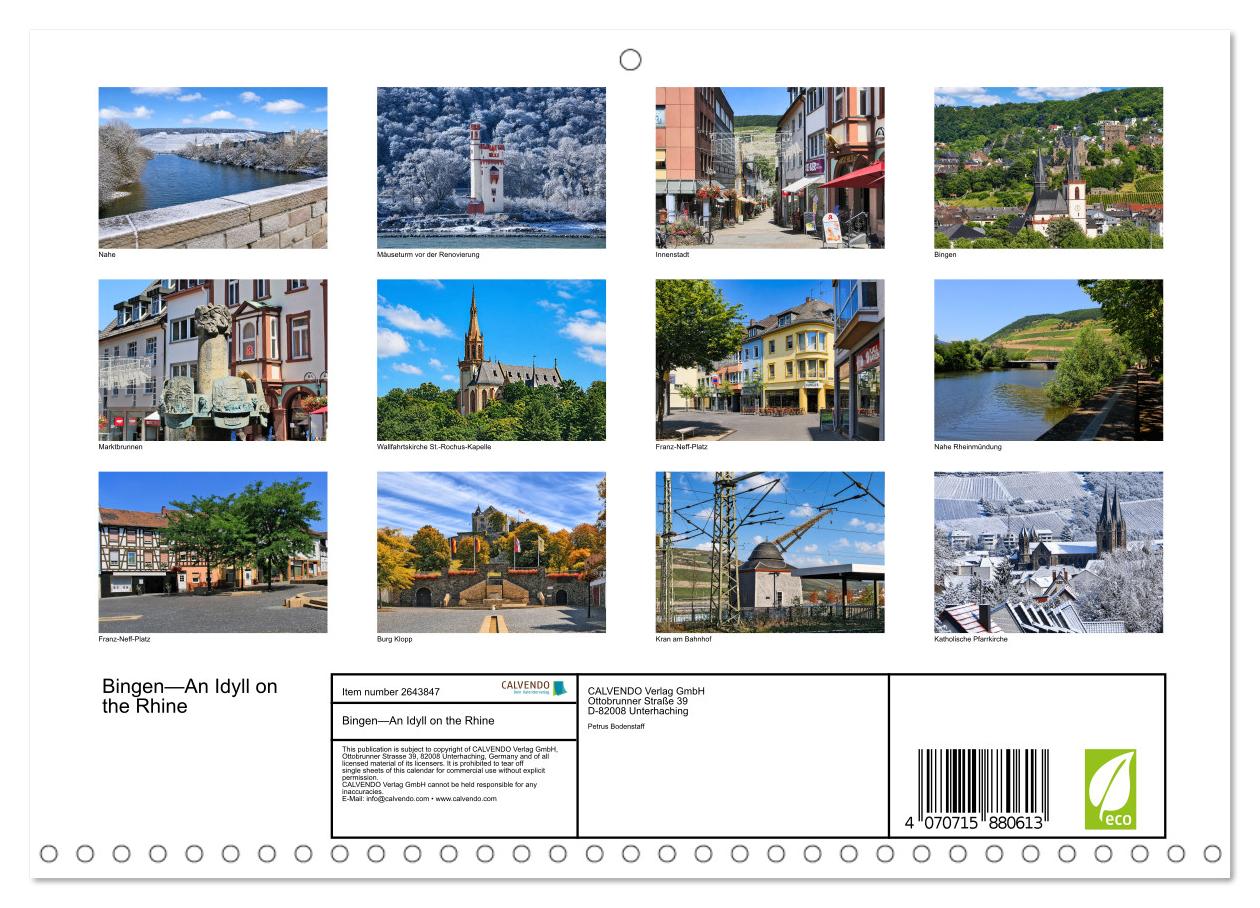Click the single-word caption "Nahe" under the snowy river photo
1260x908 pixels.
pos(107,255)
